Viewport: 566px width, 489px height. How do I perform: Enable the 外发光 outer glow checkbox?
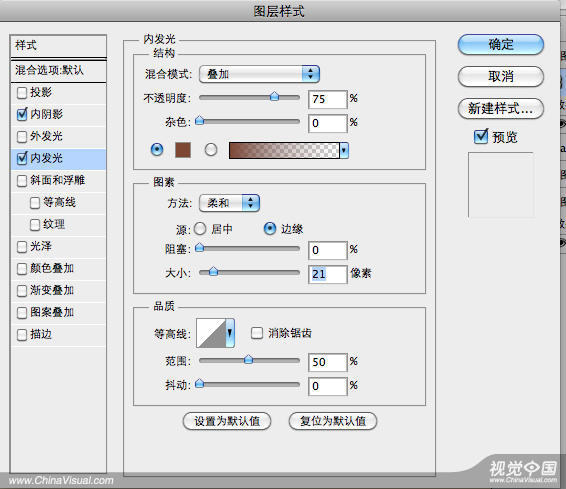[22, 137]
